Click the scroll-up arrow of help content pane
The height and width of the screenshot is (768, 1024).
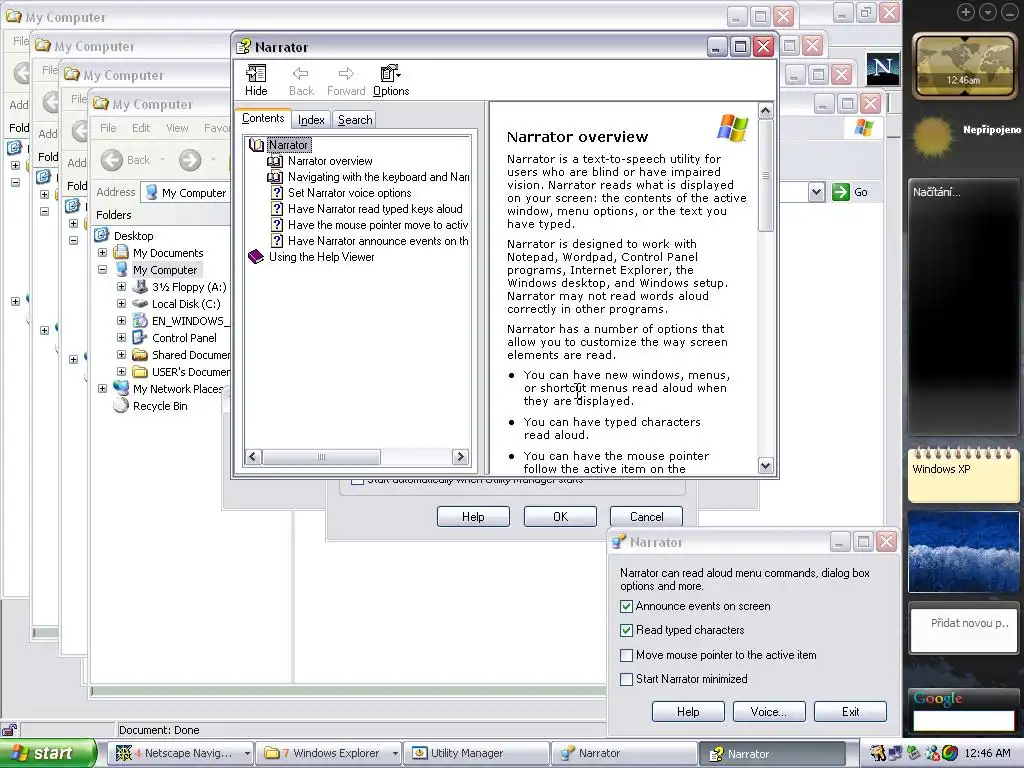(x=765, y=110)
